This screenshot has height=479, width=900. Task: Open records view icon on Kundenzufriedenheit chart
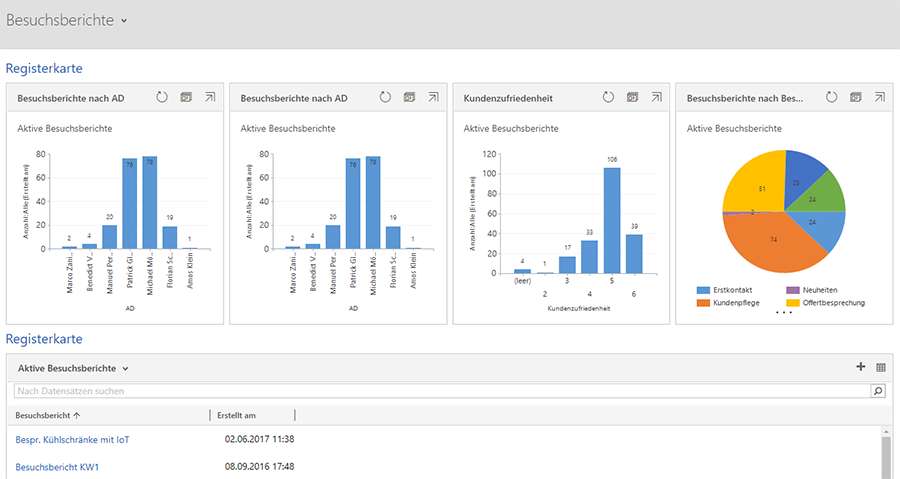(x=633, y=98)
